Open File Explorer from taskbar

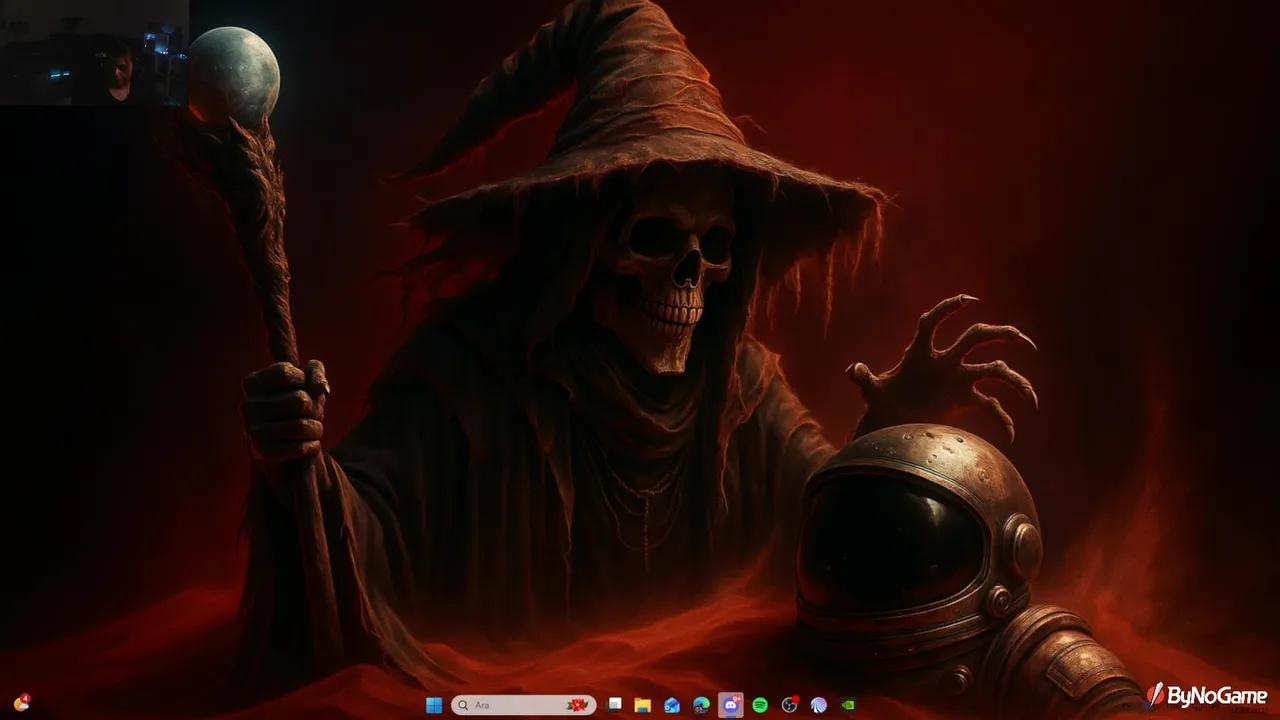point(643,705)
